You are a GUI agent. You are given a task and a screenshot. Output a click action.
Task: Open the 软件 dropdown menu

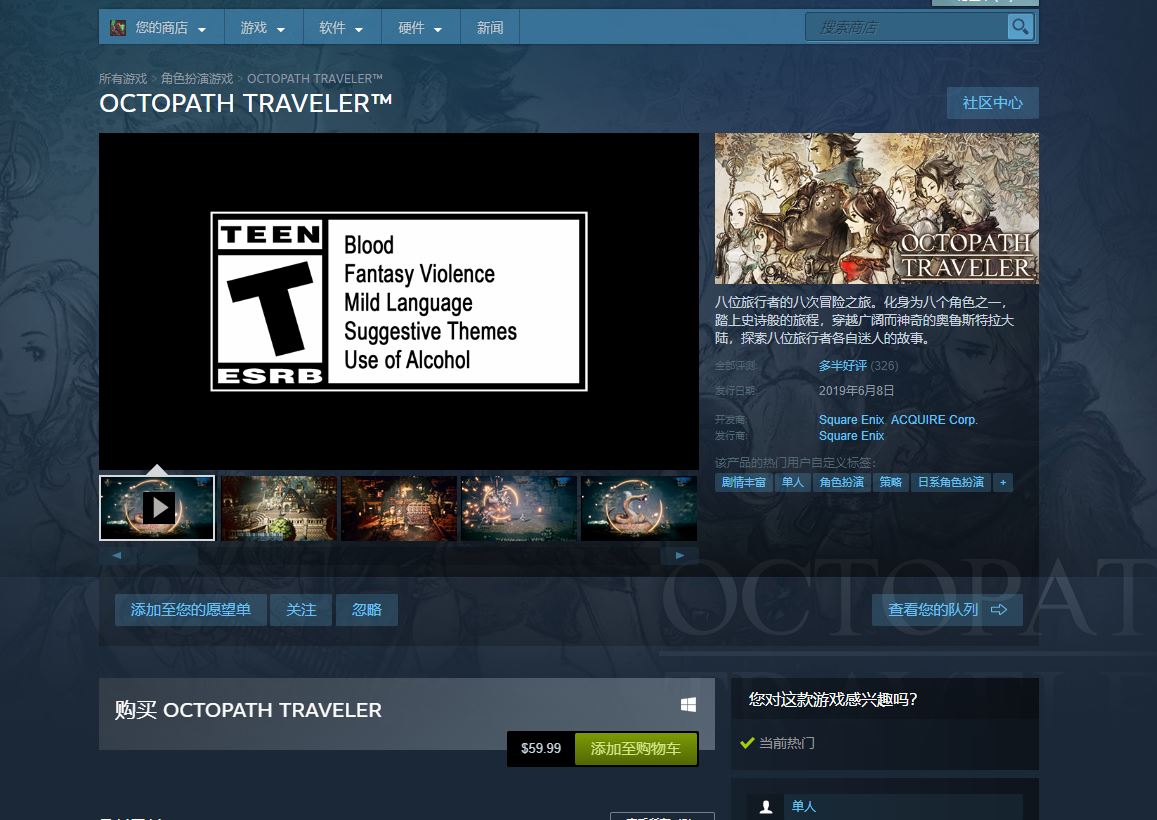[x=342, y=28]
